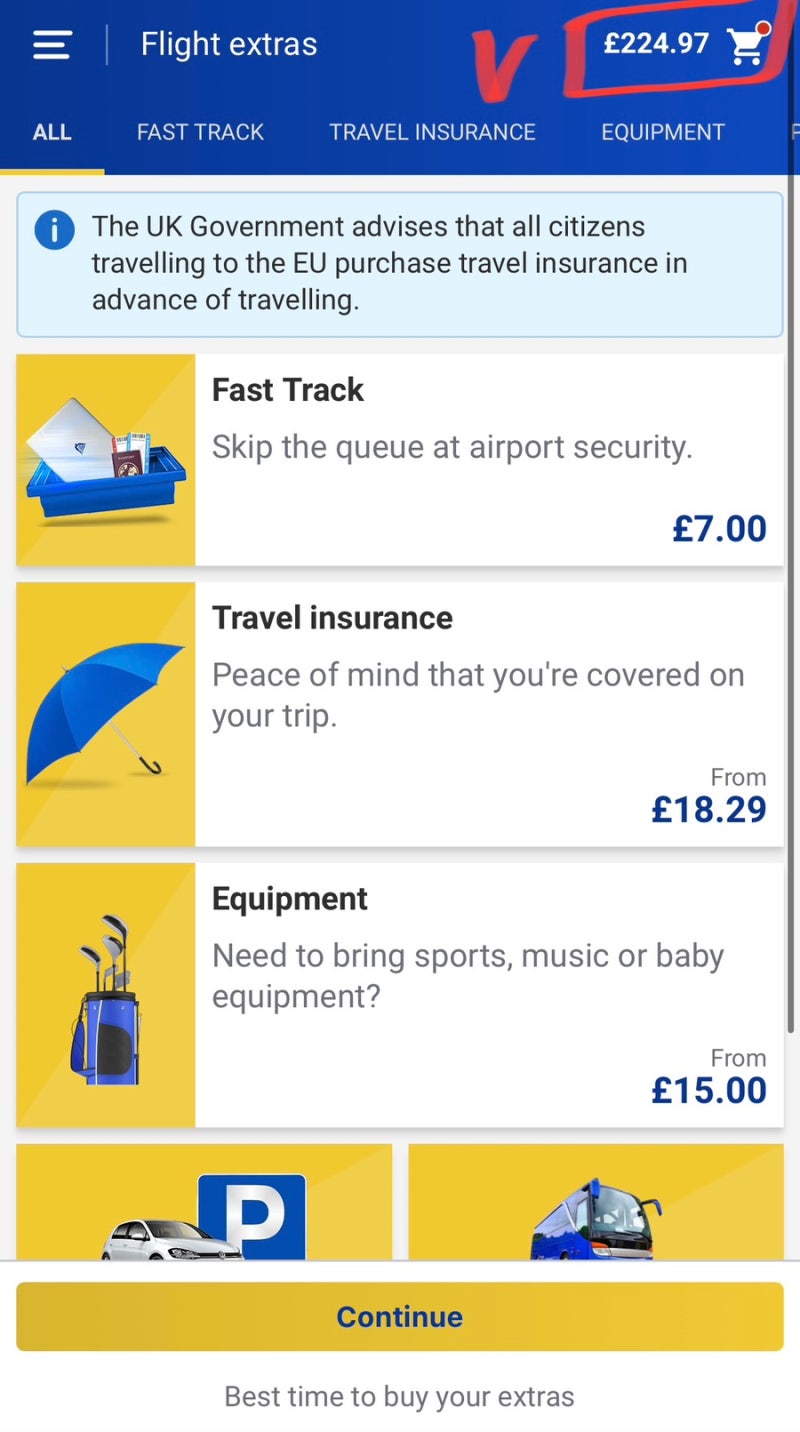Screen dimensions: 800x1432
Task: Tap the blue umbrella insurance image
Action: (x=106, y=714)
